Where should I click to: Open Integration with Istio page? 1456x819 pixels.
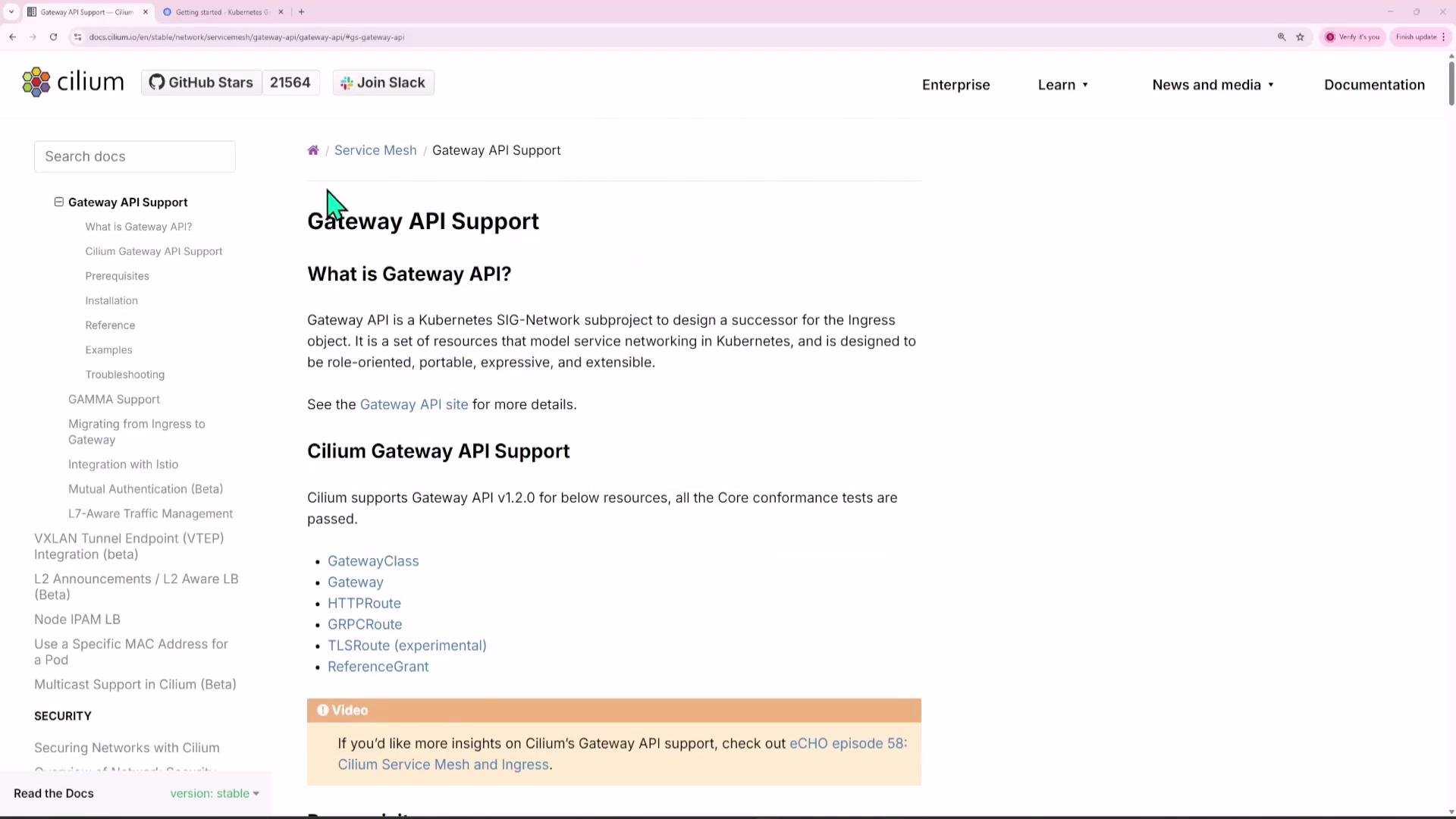click(123, 464)
